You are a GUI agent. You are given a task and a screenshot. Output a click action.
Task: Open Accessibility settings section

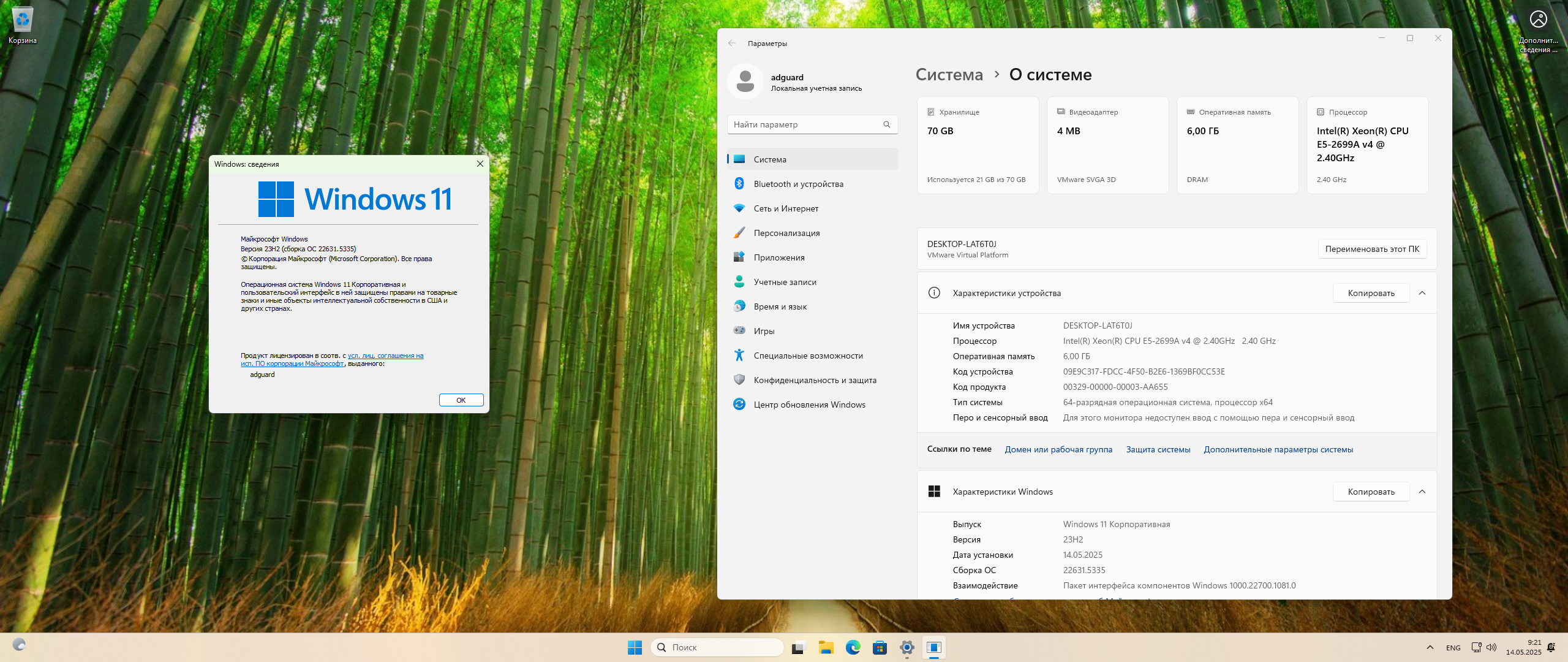coord(812,356)
